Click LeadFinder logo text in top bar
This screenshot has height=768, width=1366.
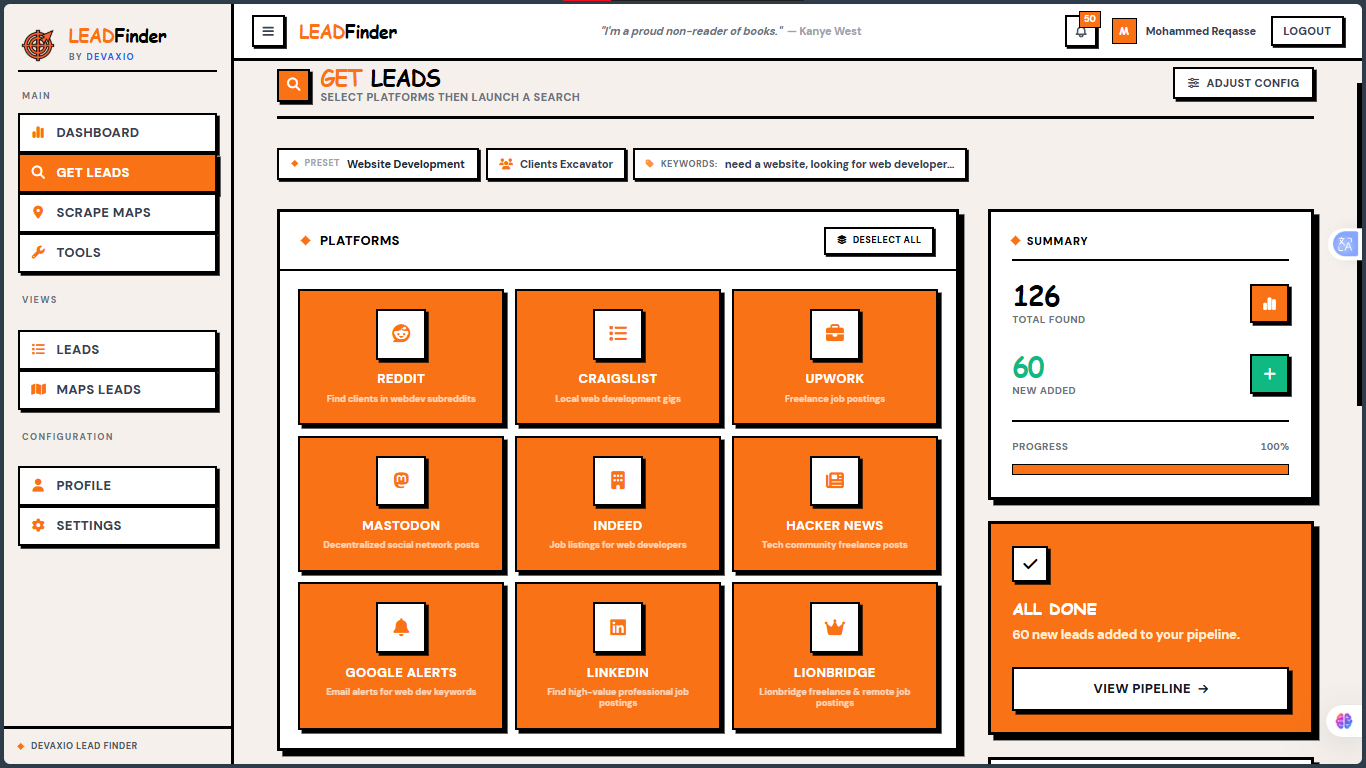coord(348,32)
